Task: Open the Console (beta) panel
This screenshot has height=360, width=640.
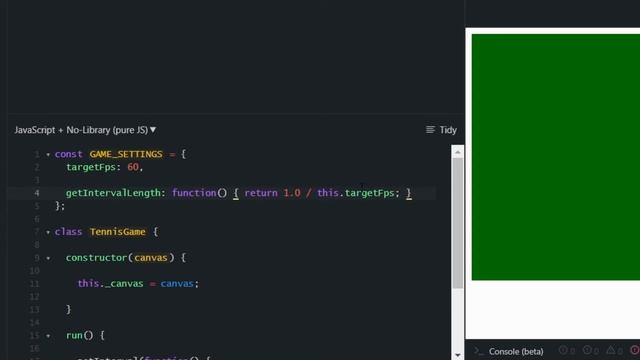Action: click(516, 351)
